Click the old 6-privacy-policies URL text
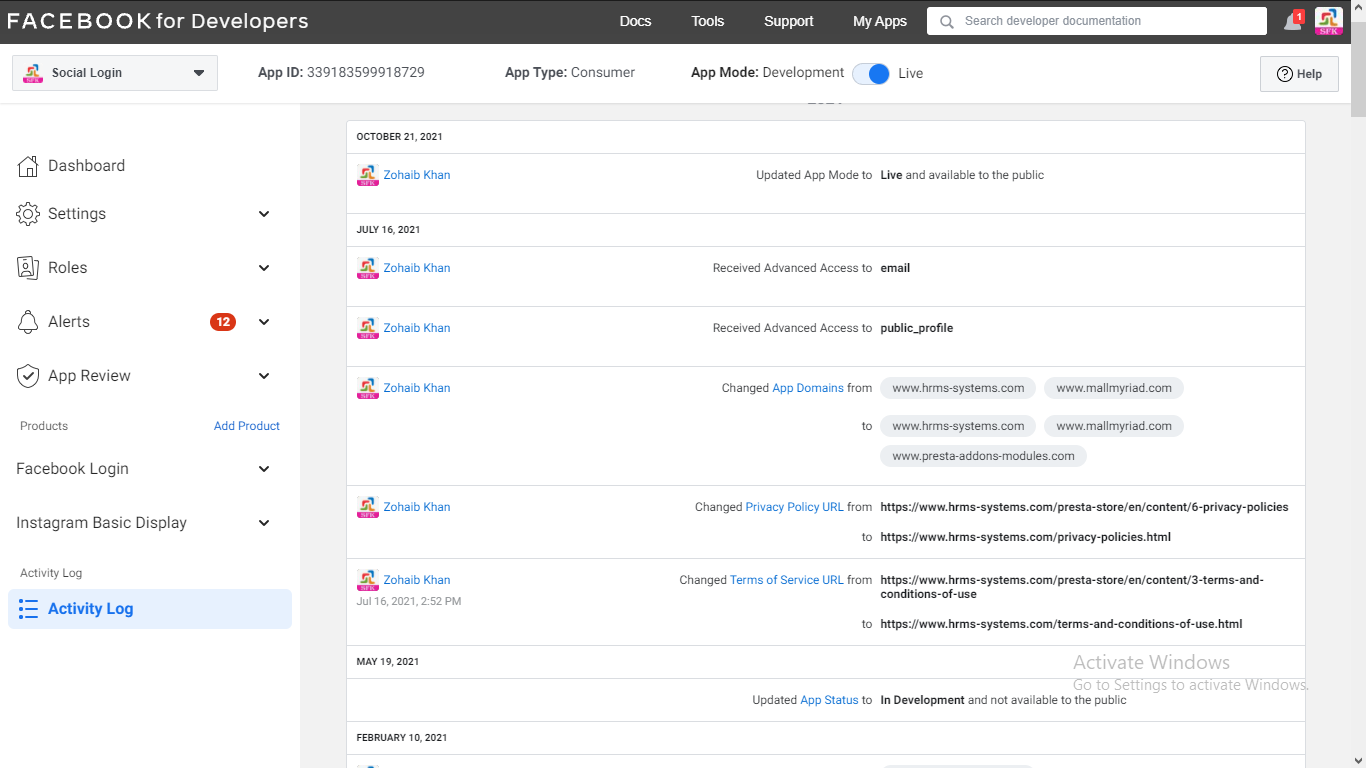Image resolution: width=1366 pixels, height=768 pixels. (1085, 507)
